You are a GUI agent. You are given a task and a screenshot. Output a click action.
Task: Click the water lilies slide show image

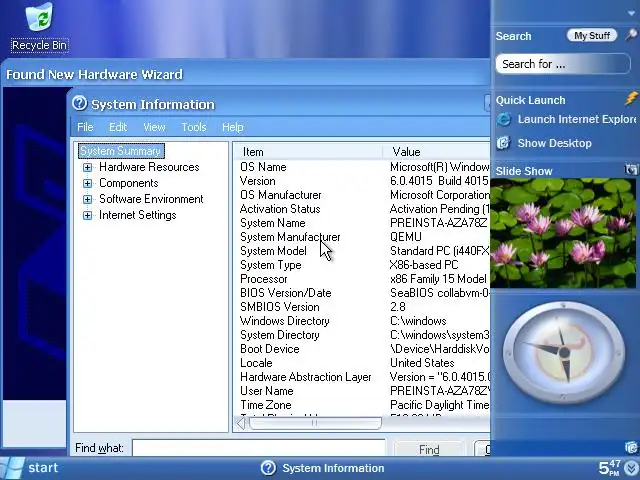coord(563,233)
